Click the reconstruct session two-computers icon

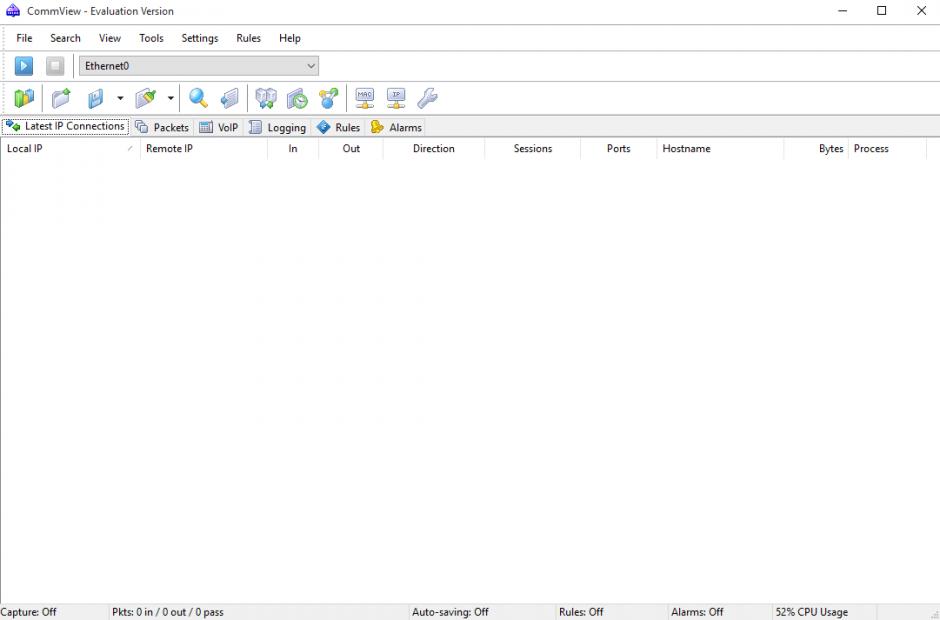tap(266, 98)
